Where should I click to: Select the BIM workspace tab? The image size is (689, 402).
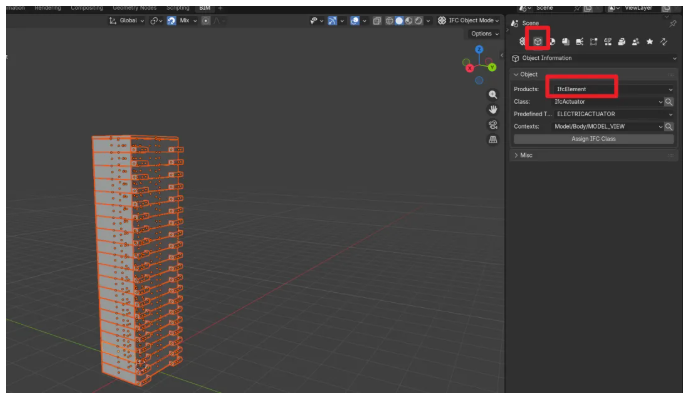205,8
